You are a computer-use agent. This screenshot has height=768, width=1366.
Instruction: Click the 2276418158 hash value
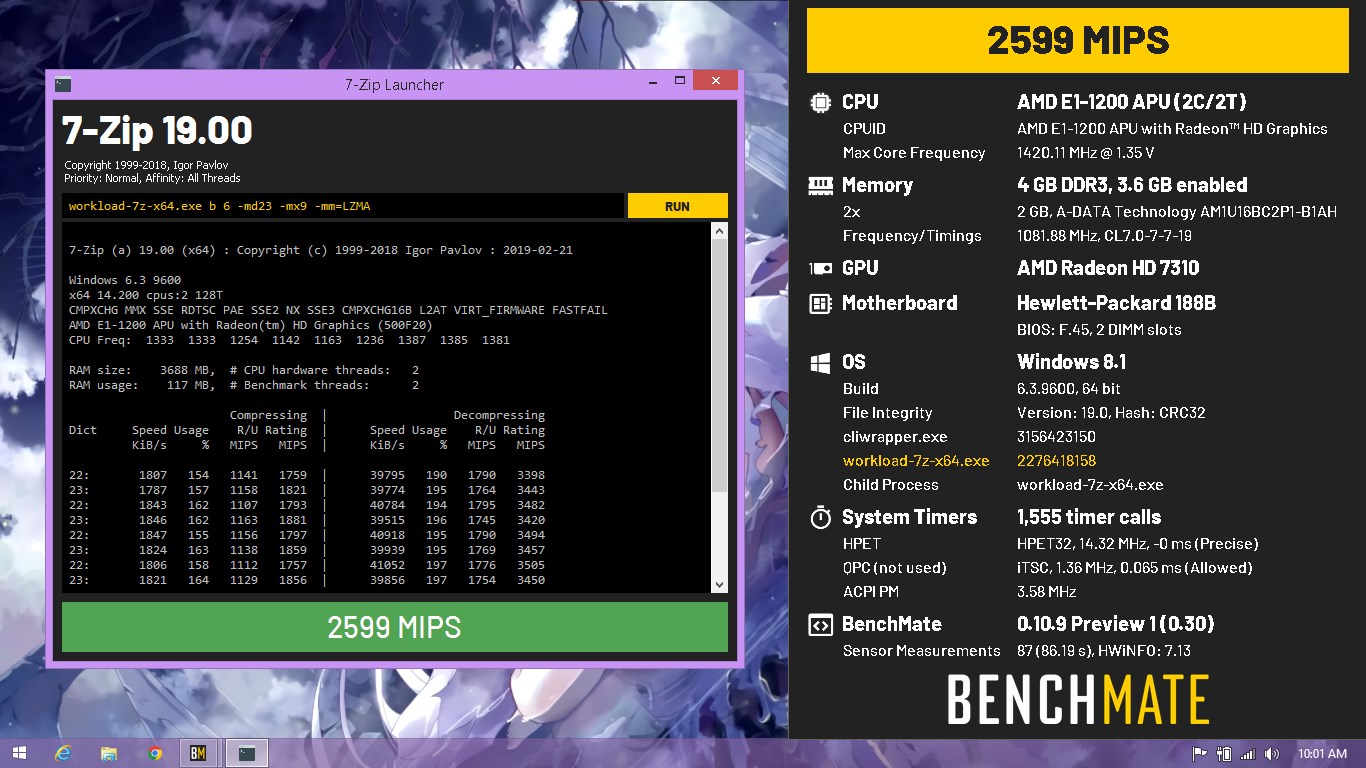[1056, 461]
